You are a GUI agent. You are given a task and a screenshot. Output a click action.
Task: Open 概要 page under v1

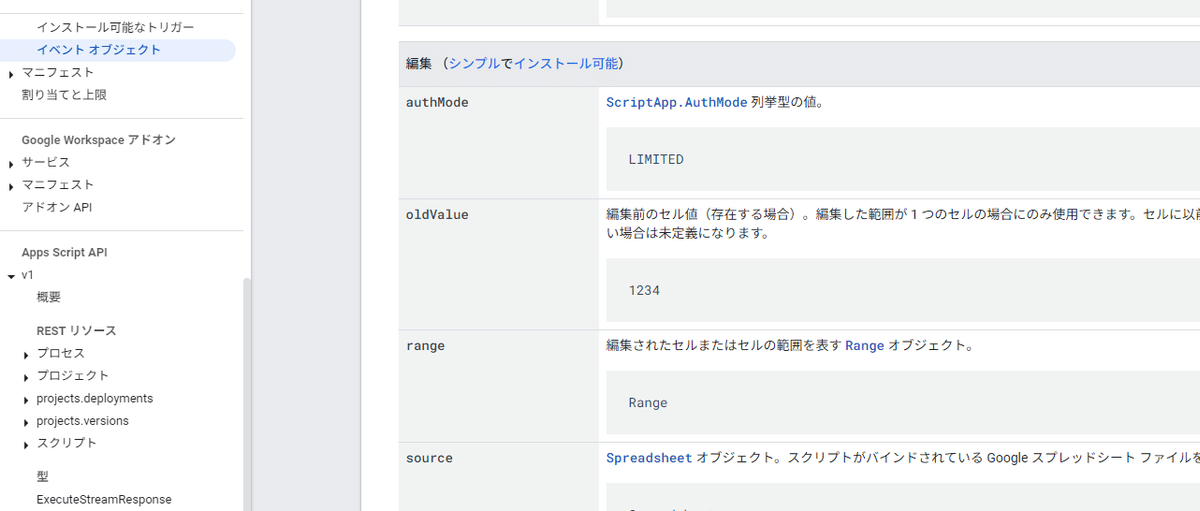49,297
